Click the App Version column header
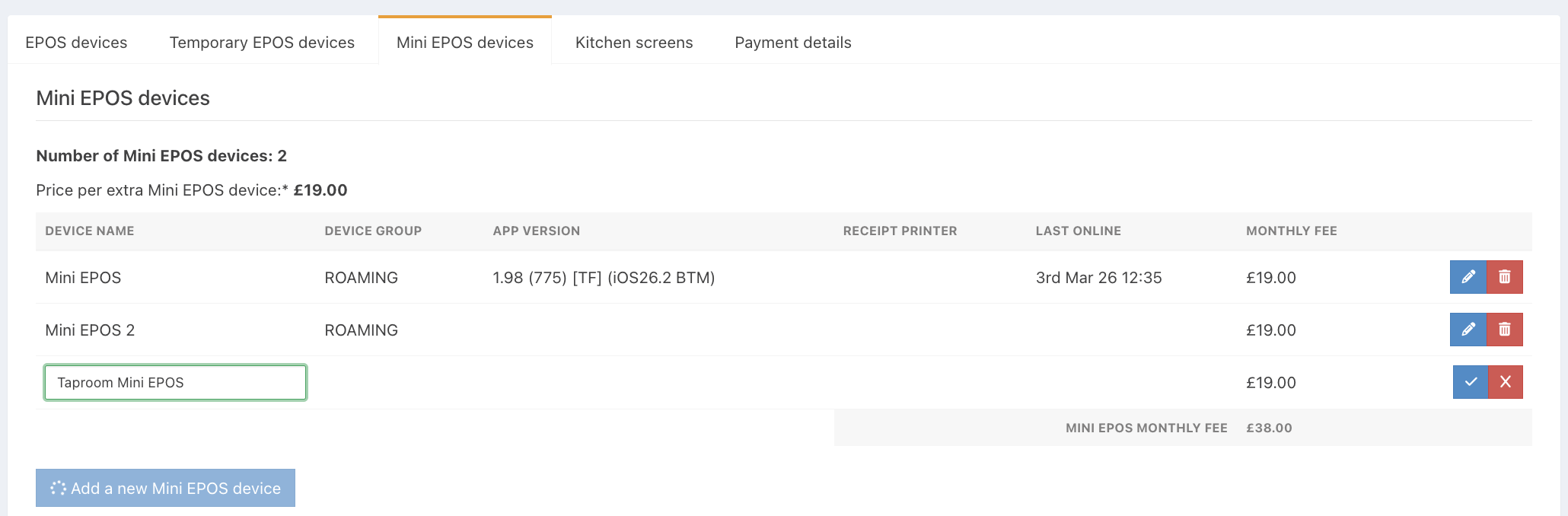 coord(537,231)
